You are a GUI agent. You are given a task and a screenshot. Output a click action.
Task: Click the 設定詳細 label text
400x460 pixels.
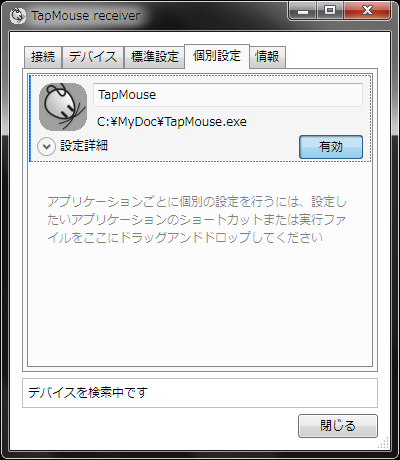(84, 146)
